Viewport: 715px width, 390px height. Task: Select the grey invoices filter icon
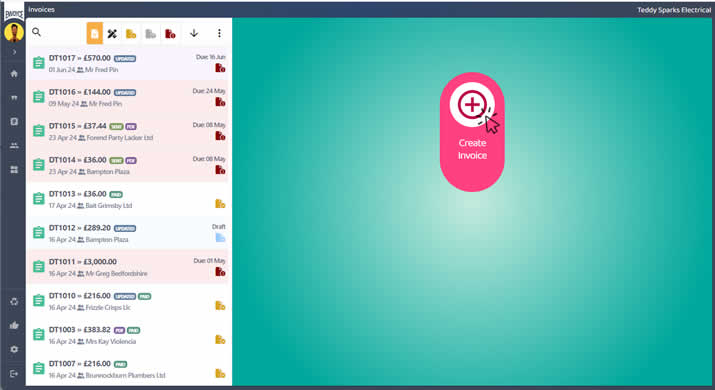[x=150, y=34]
